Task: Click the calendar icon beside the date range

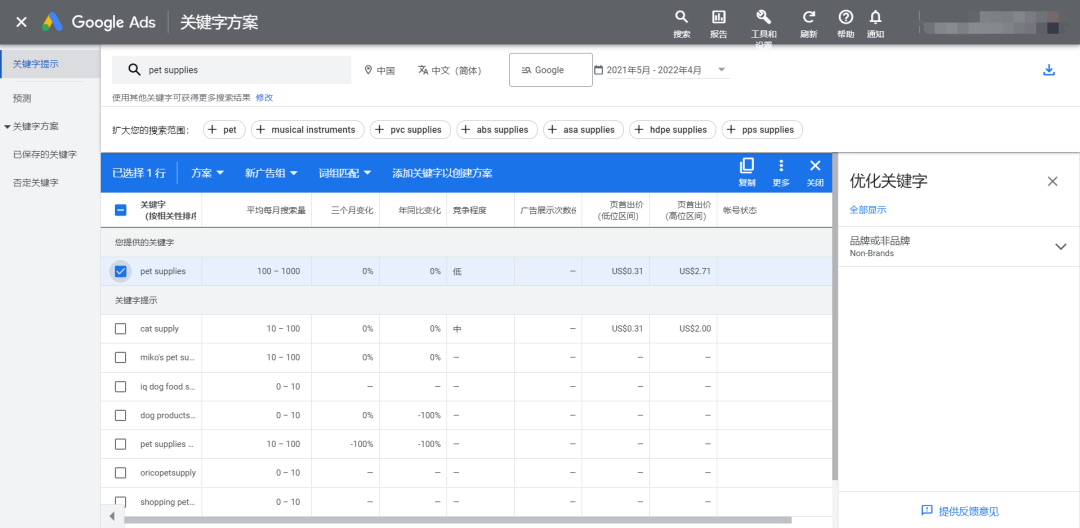Action: click(x=599, y=70)
